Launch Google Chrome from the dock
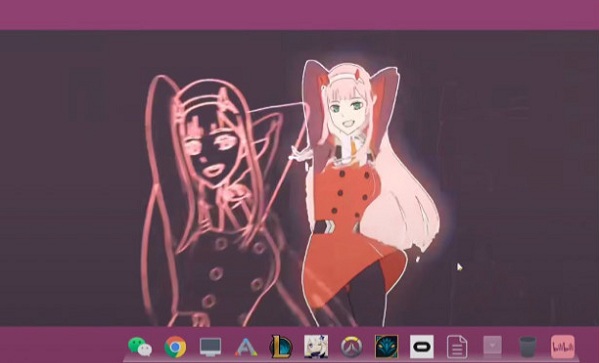 pos(175,347)
